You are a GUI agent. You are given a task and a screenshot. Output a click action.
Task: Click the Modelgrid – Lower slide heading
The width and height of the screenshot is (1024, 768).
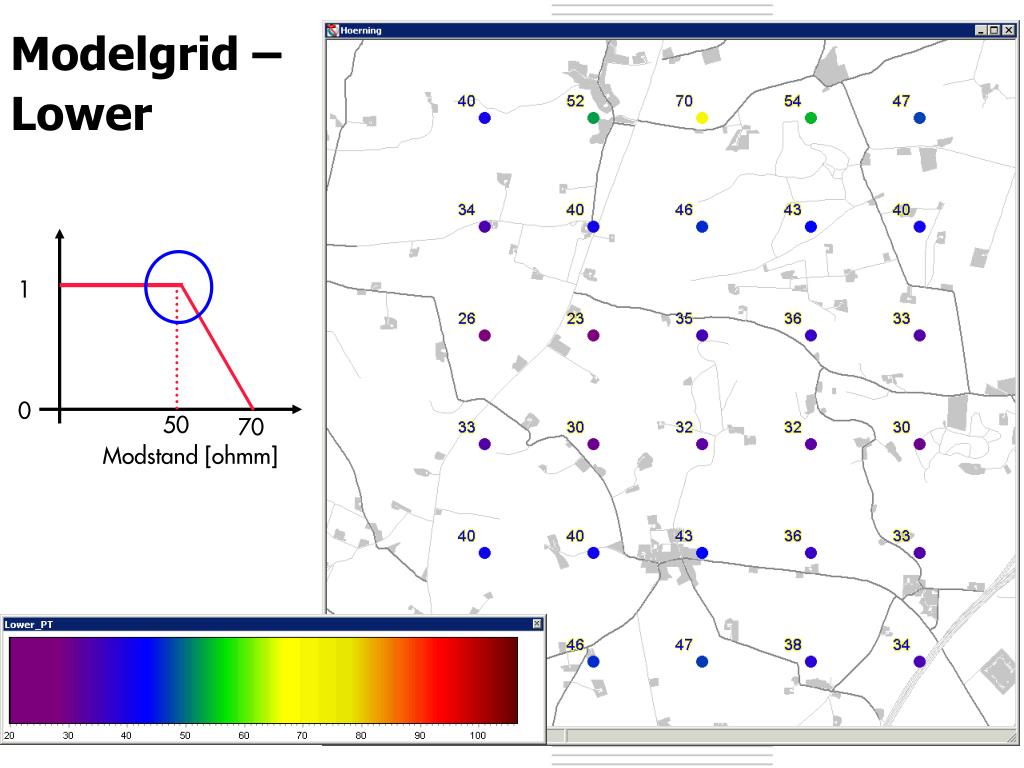pos(147,84)
